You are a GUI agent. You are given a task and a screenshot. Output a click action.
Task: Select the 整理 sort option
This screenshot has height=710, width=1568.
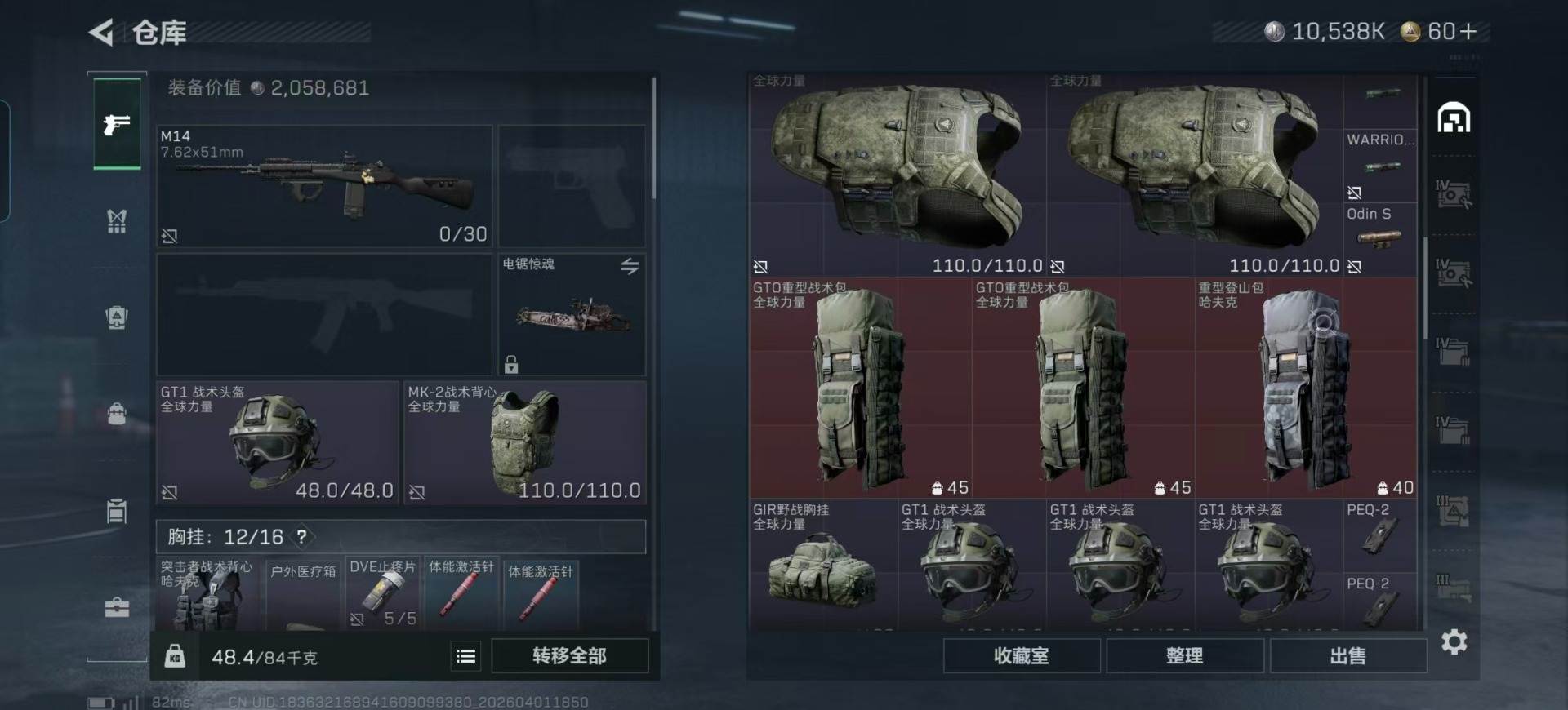(1185, 656)
